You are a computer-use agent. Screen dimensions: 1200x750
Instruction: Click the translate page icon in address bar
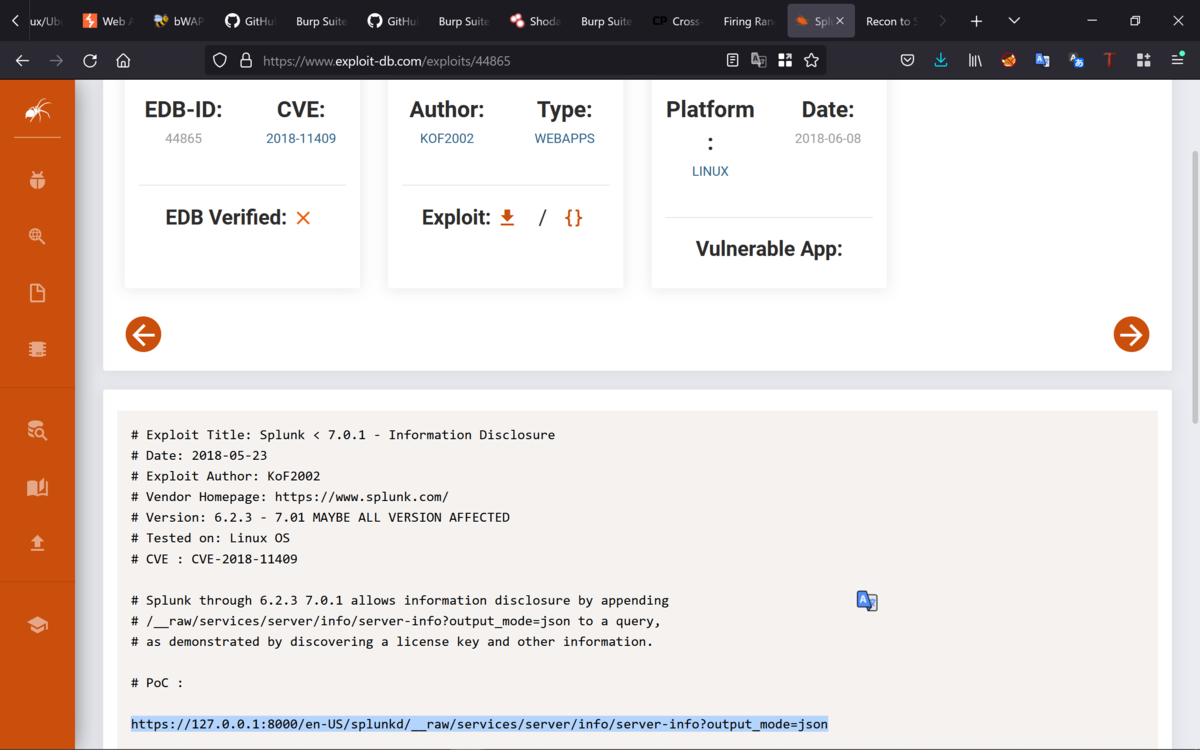759,61
